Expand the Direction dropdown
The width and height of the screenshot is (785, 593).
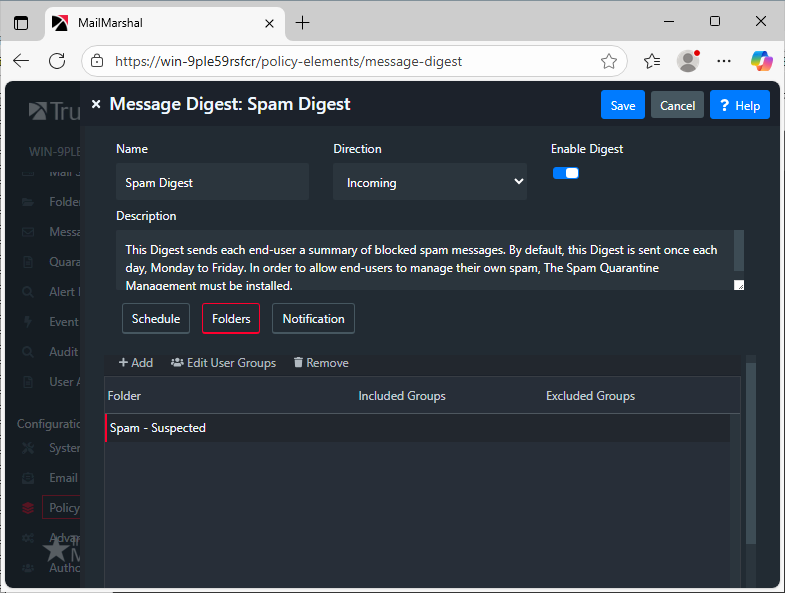(429, 182)
